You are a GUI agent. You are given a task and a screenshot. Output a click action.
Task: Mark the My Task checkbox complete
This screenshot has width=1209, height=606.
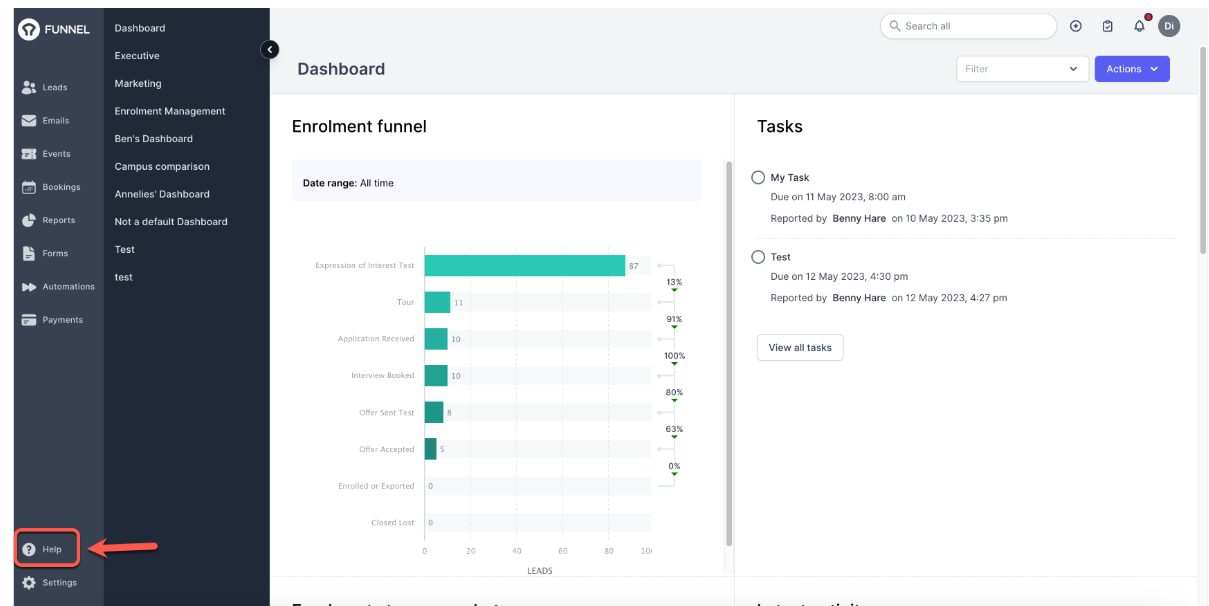[x=757, y=177]
